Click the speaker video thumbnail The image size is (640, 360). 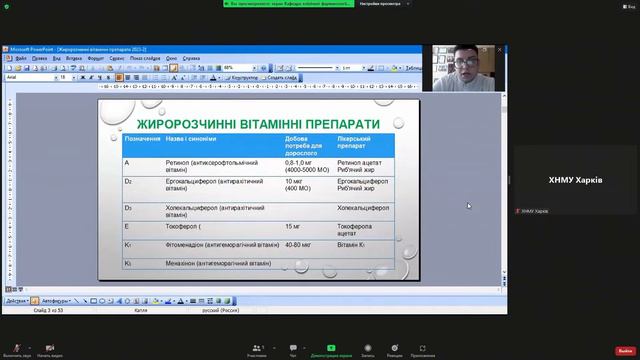(x=464, y=68)
